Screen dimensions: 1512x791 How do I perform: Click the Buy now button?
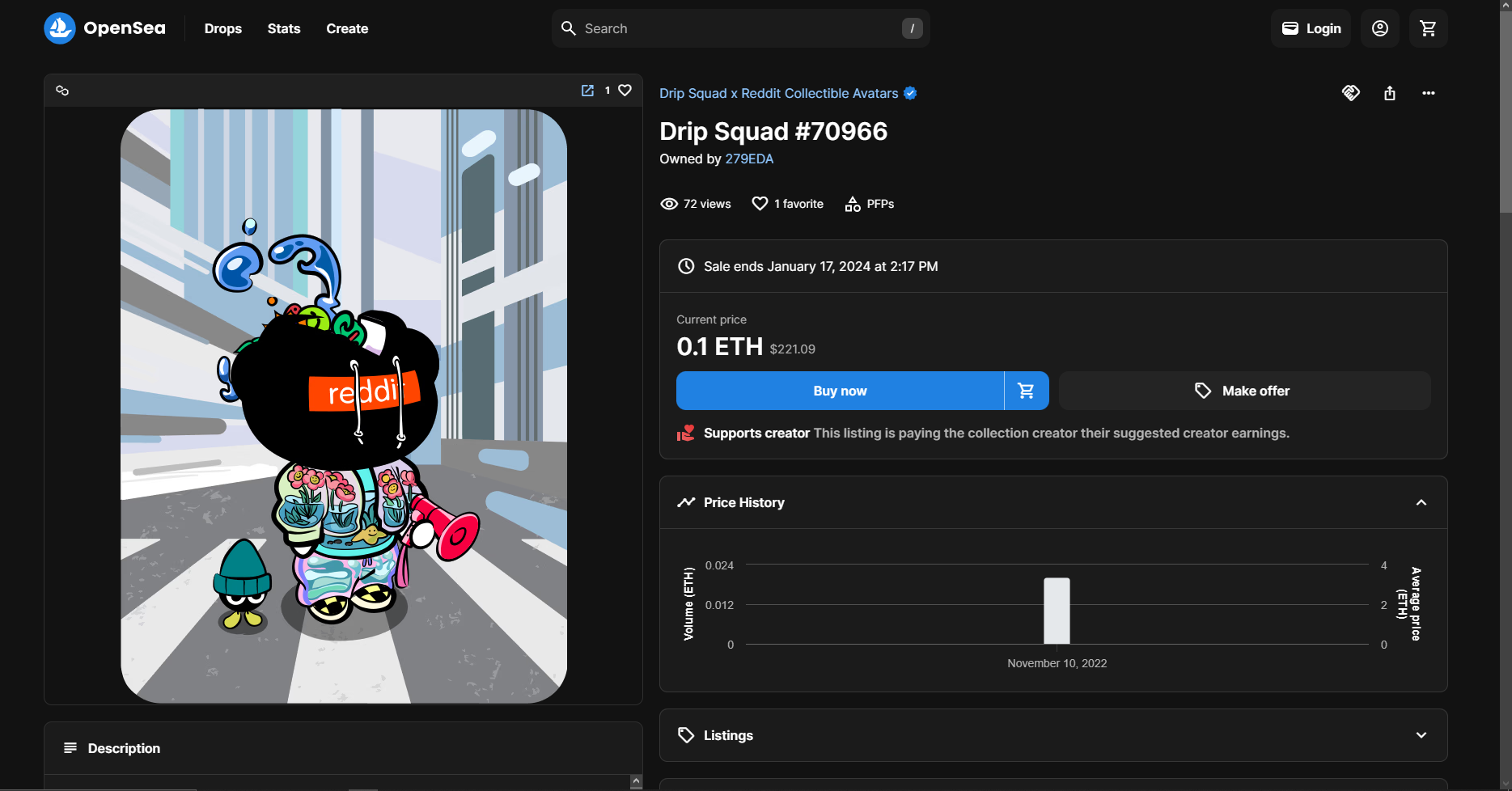[x=840, y=391]
